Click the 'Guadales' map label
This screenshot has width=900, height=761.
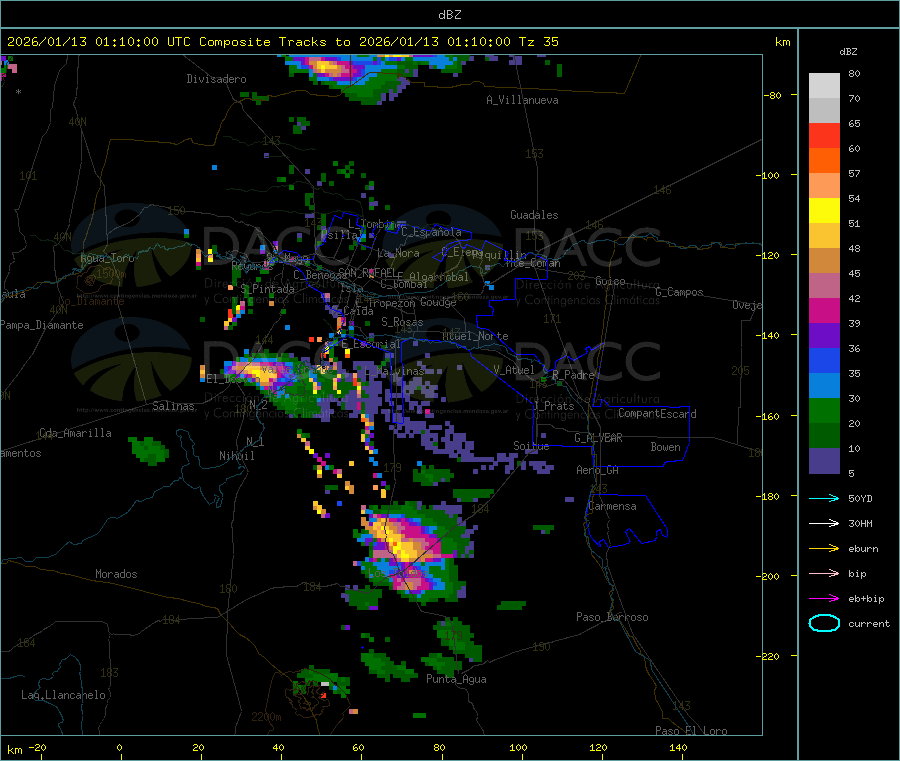click(x=534, y=215)
